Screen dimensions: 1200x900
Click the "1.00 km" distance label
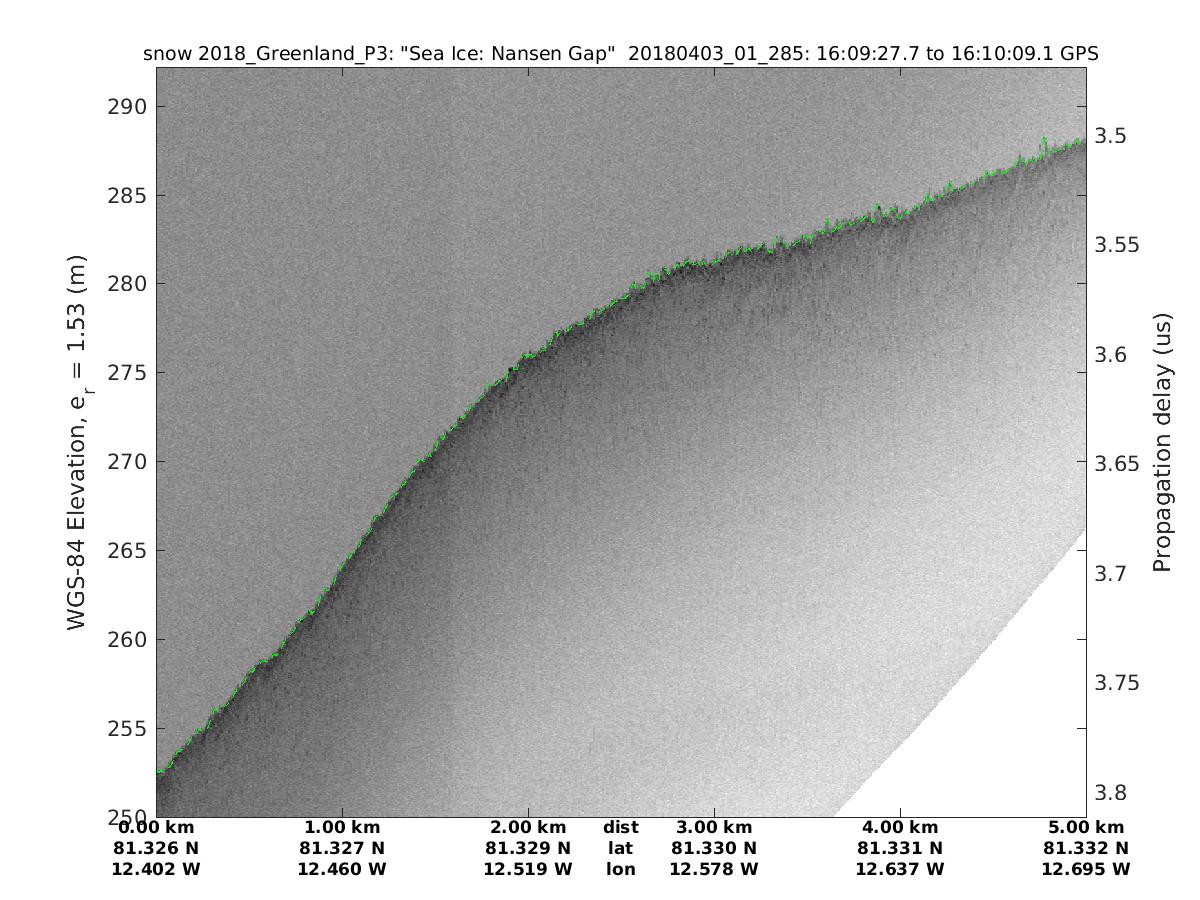(x=342, y=827)
